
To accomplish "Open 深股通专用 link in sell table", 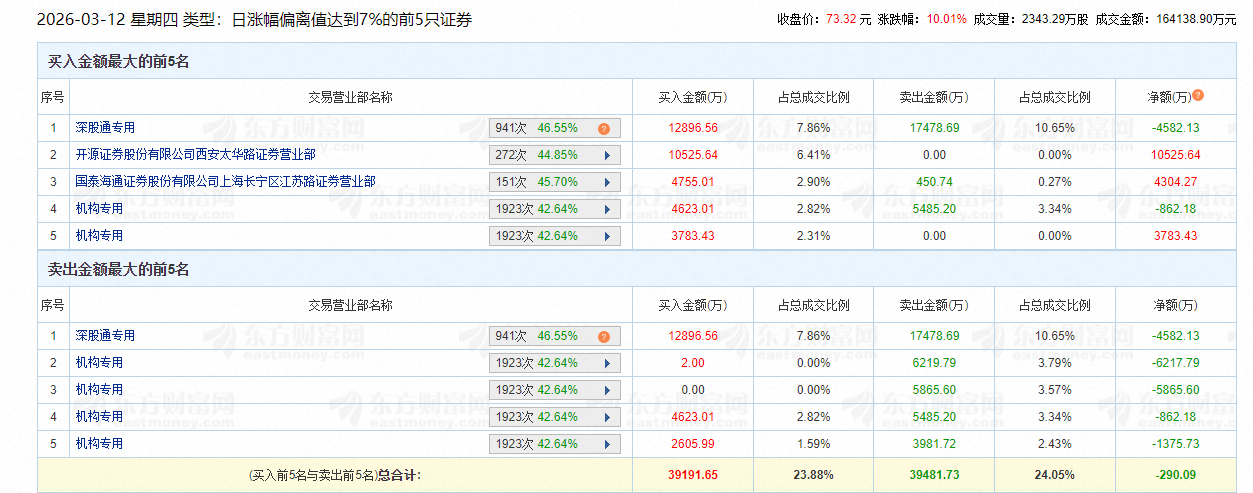I will pos(105,336).
